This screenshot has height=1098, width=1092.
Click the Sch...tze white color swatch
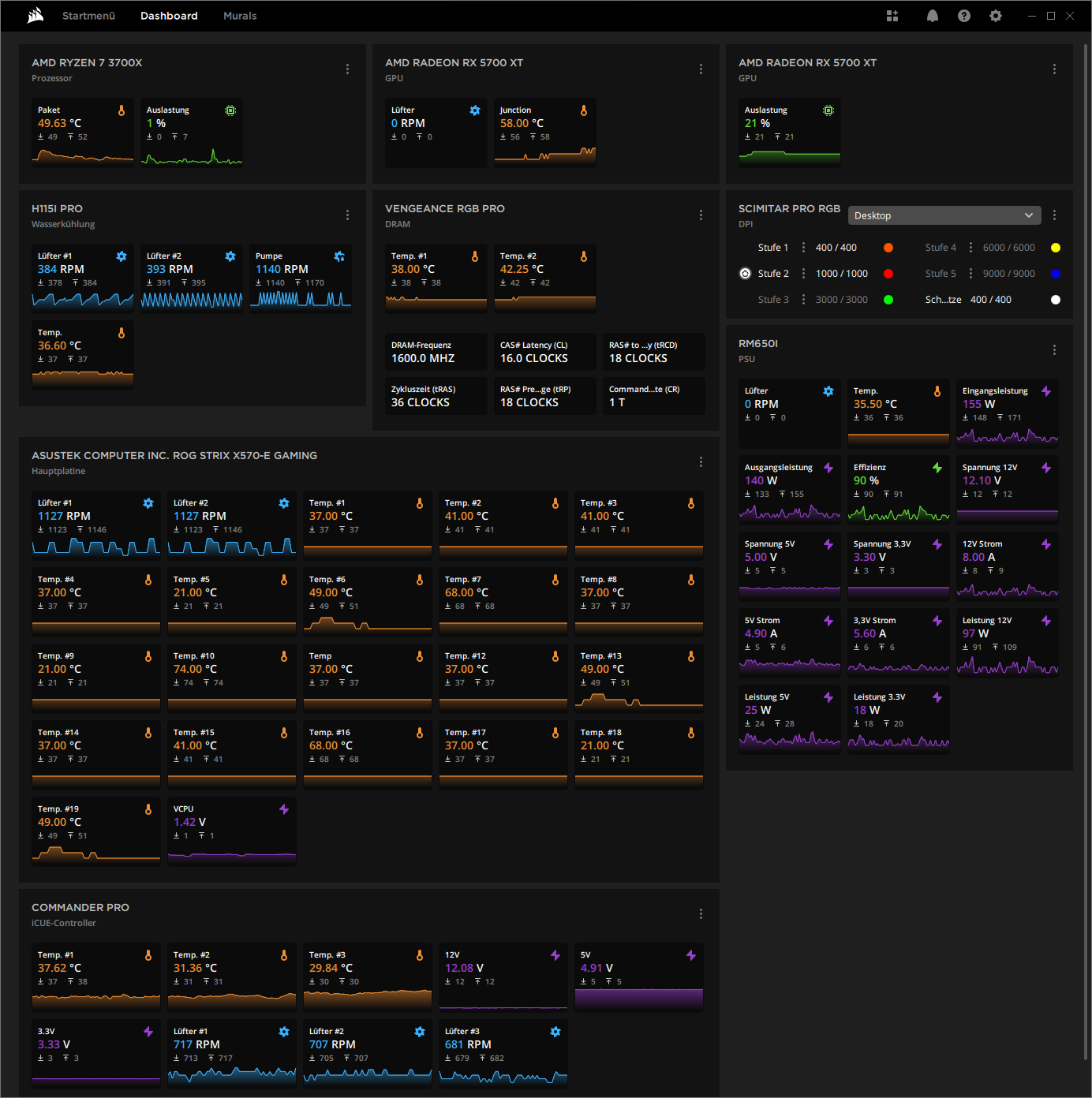(x=1056, y=300)
